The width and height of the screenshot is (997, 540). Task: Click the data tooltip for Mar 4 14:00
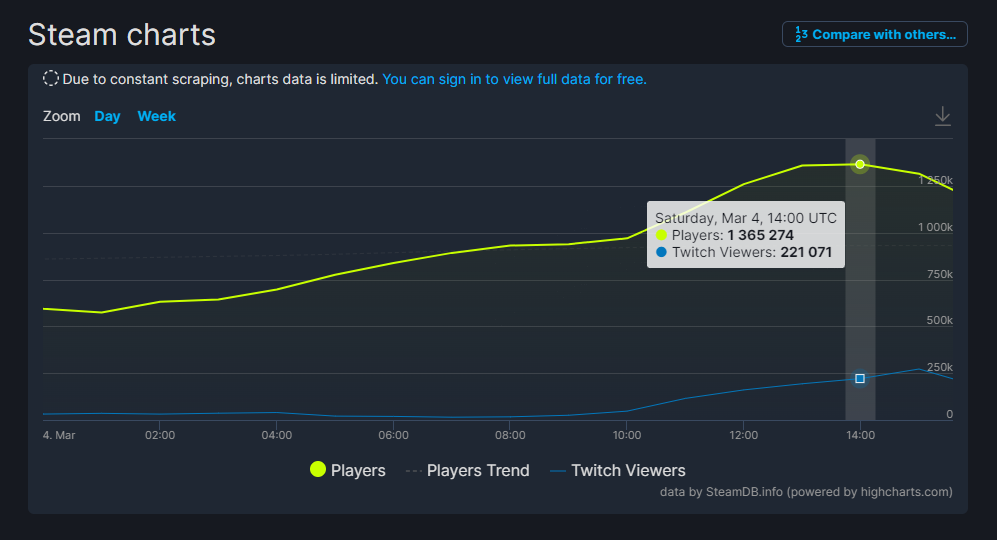point(746,235)
